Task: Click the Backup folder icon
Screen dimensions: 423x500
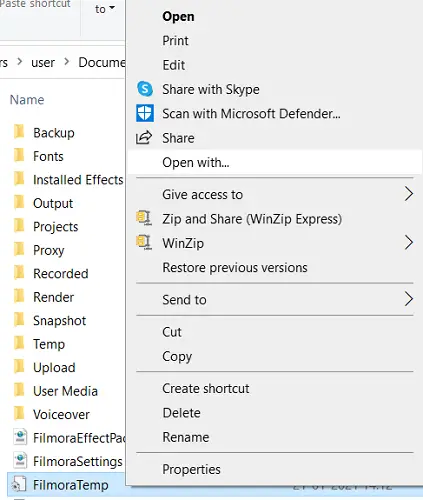Action: tap(19, 132)
